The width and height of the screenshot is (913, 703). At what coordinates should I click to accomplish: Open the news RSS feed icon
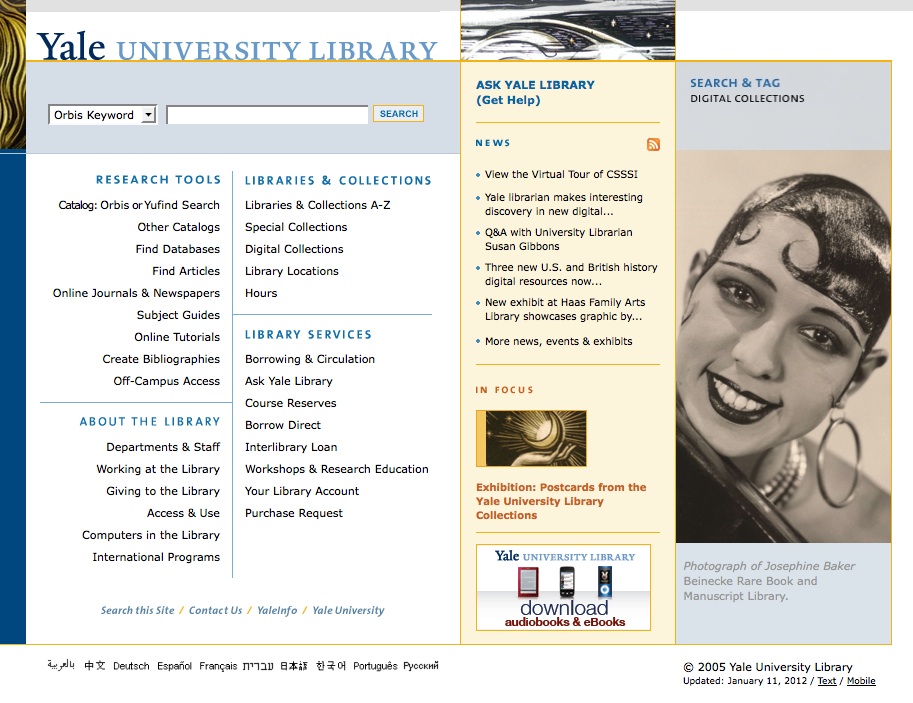[653, 144]
